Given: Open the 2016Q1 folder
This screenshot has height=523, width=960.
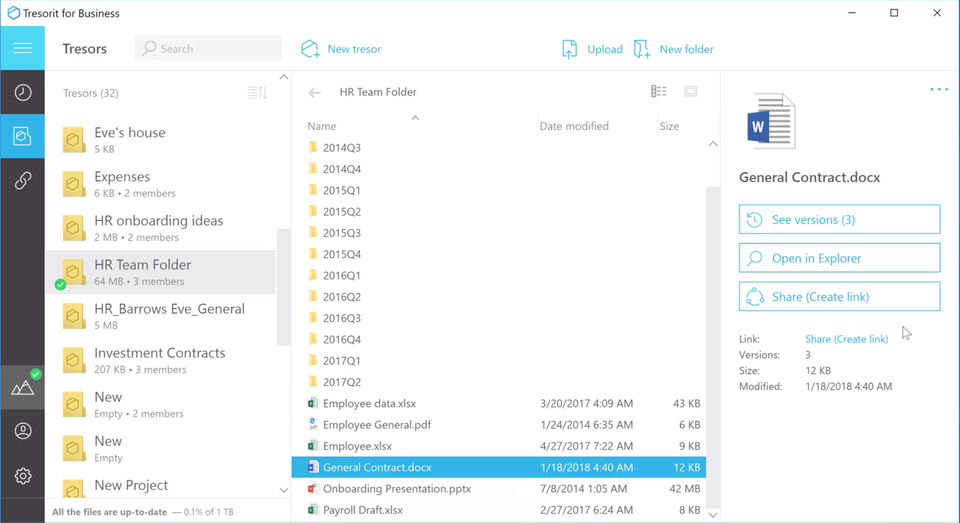Looking at the screenshot, I should (342, 276).
